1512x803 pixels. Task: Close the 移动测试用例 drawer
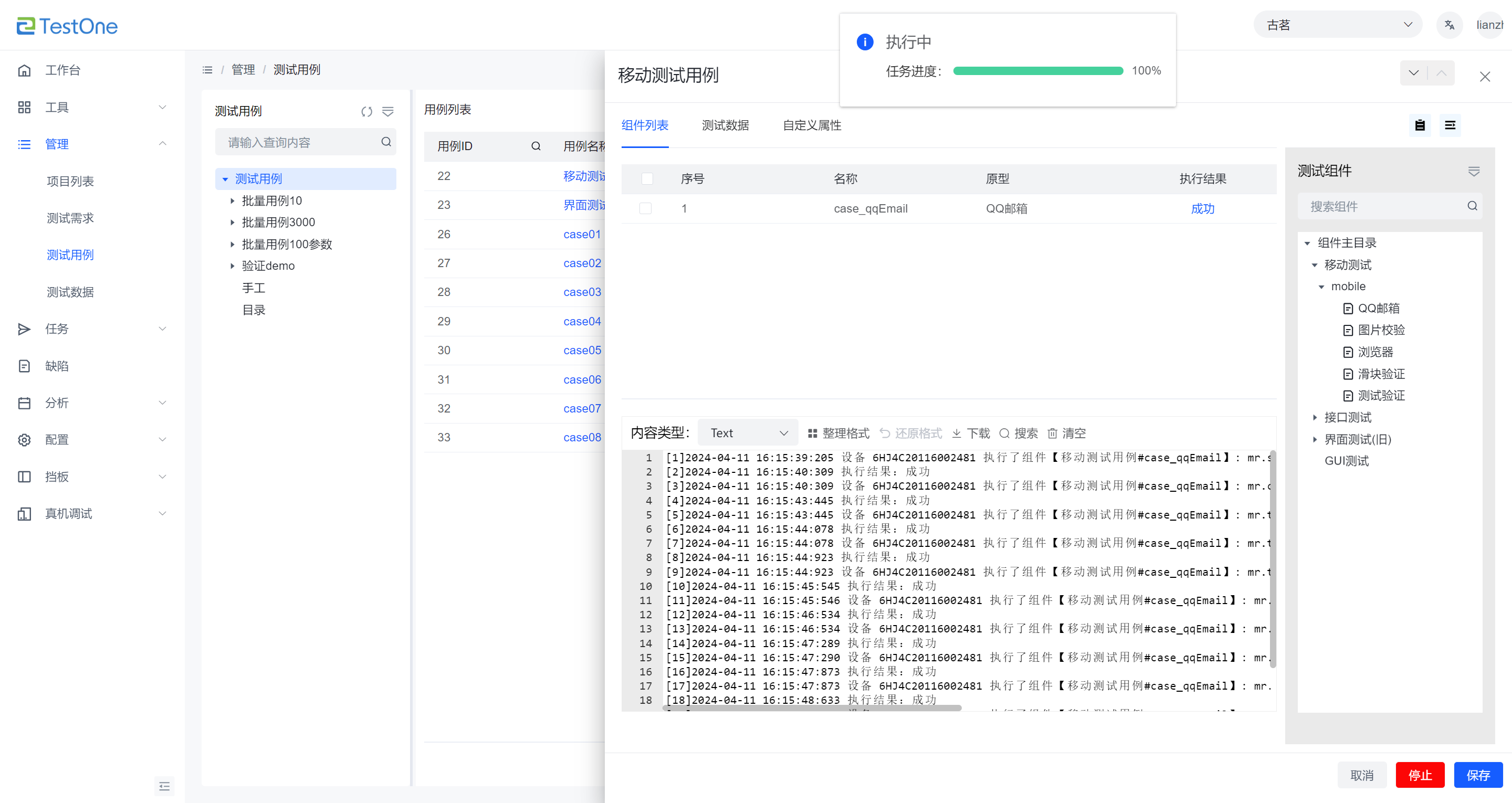(x=1485, y=77)
